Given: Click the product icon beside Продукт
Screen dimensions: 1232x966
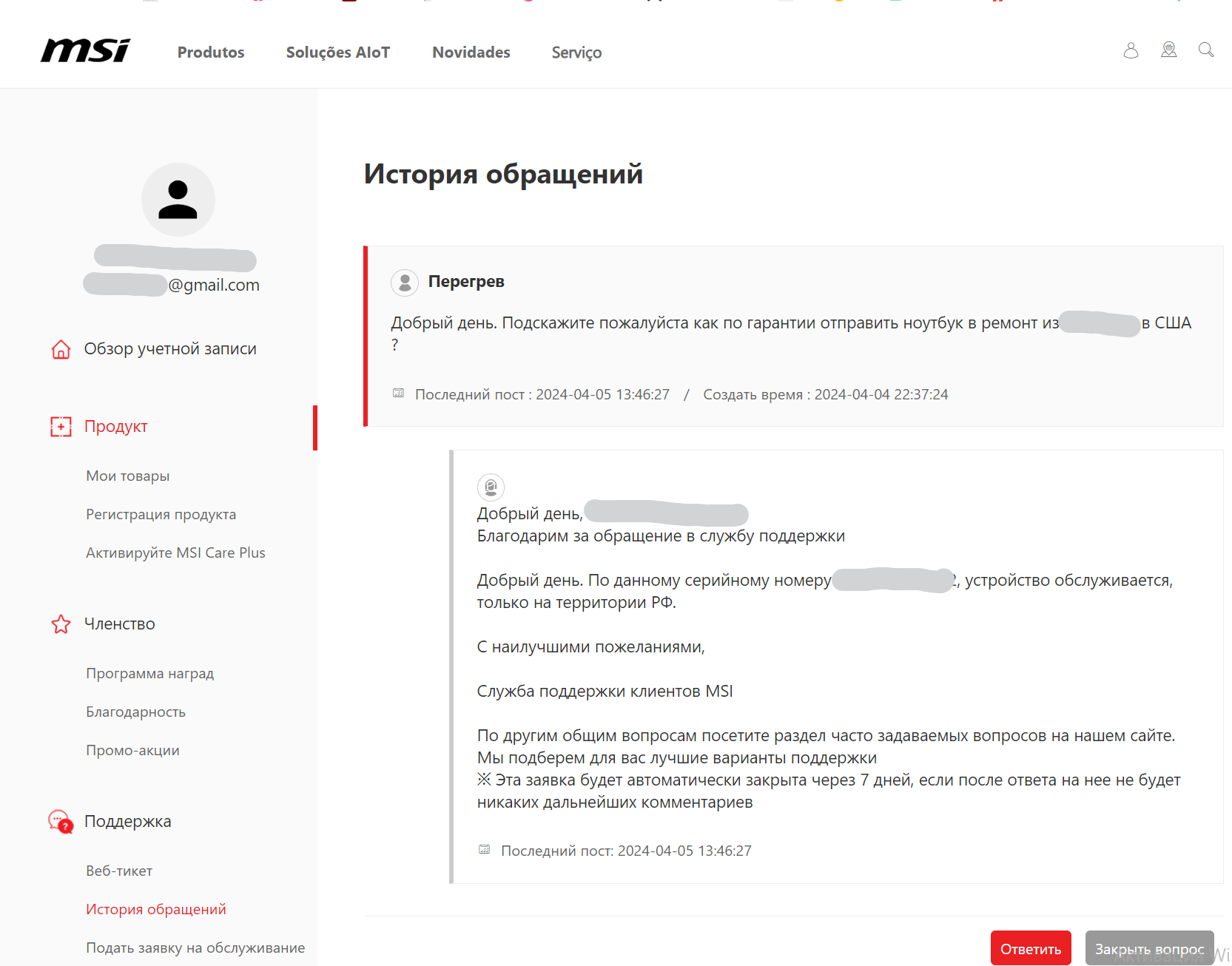Looking at the screenshot, I should [61, 427].
